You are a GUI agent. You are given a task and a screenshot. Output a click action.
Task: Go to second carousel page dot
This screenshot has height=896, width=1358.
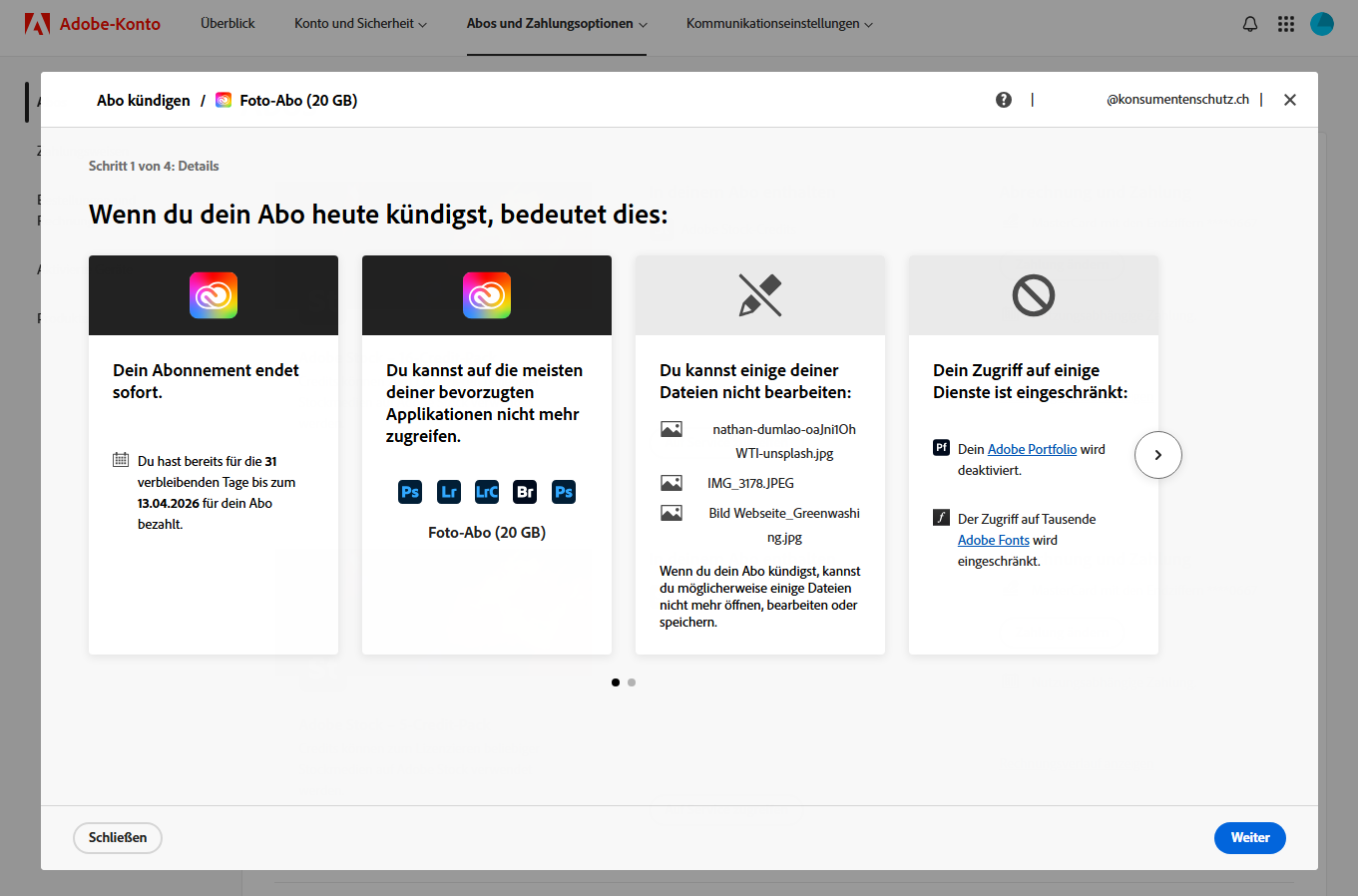(632, 682)
